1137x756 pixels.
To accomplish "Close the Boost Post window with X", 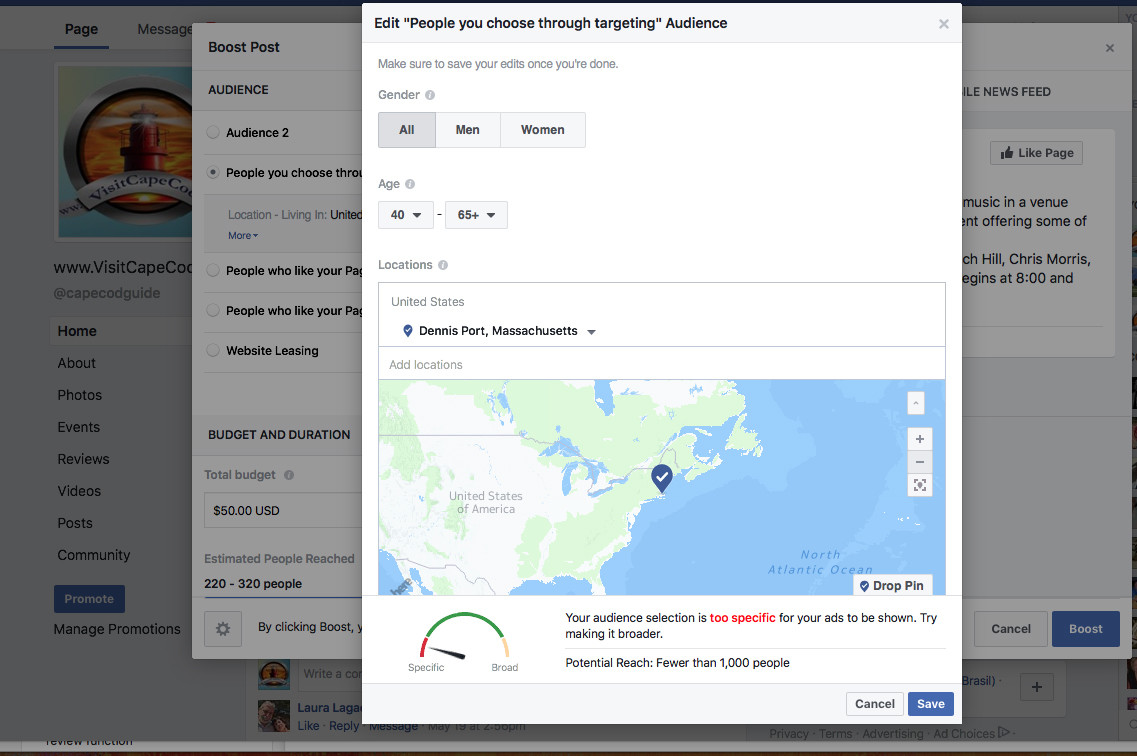I will 1109,48.
